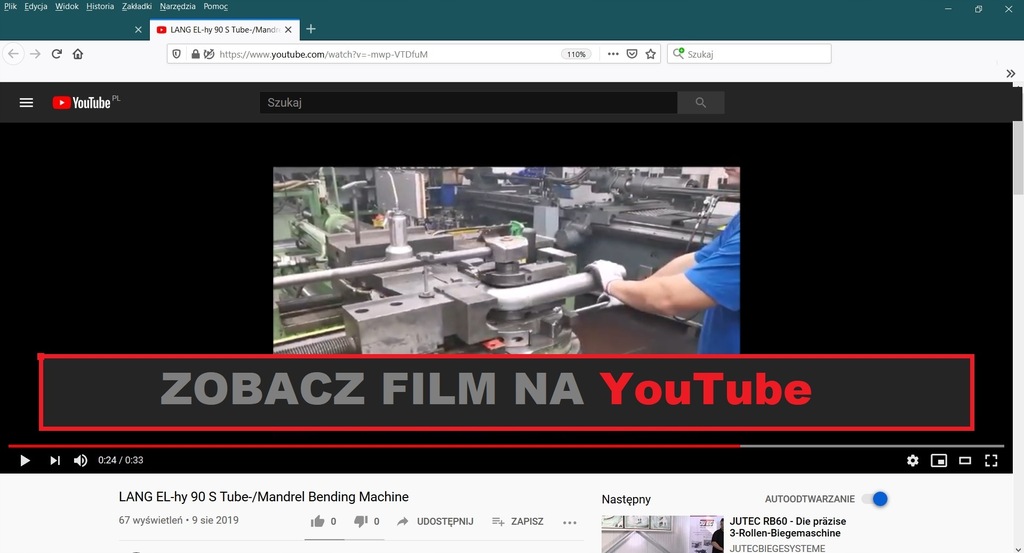Open the Pomoc menu
This screenshot has height=553, width=1024.
click(216, 7)
